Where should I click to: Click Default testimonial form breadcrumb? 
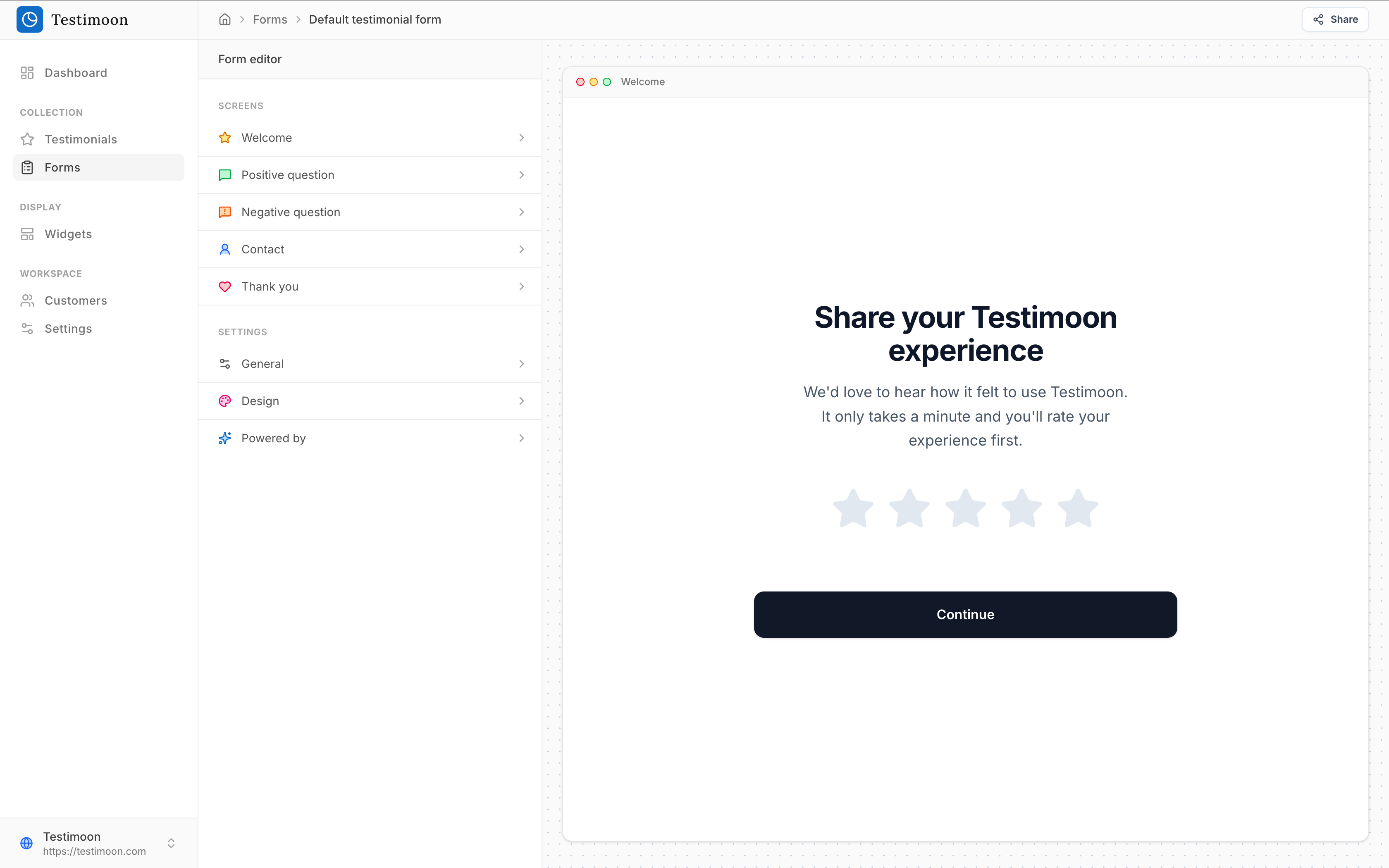coord(375,19)
